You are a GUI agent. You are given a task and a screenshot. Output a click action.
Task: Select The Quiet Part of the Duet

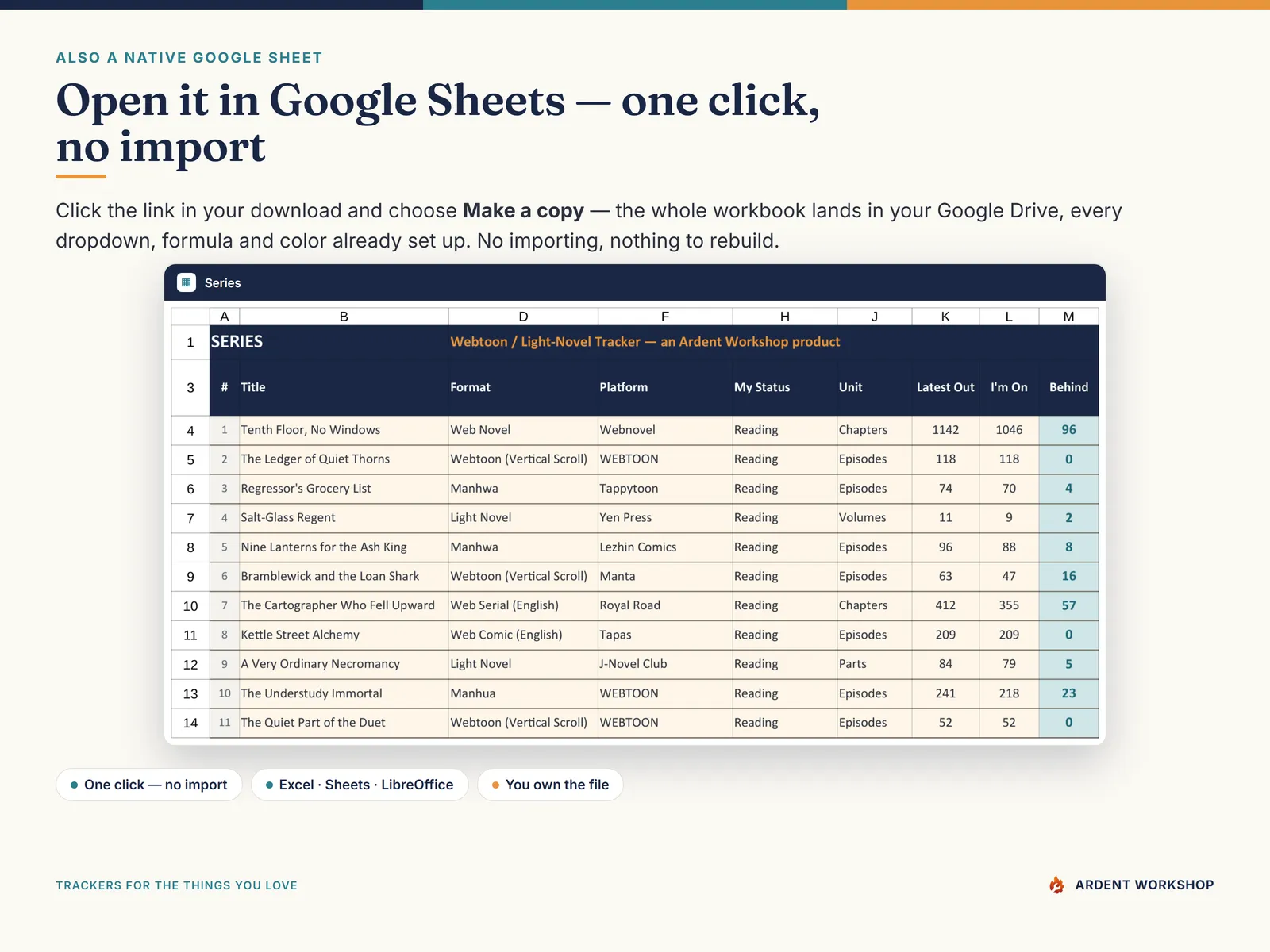click(x=344, y=723)
